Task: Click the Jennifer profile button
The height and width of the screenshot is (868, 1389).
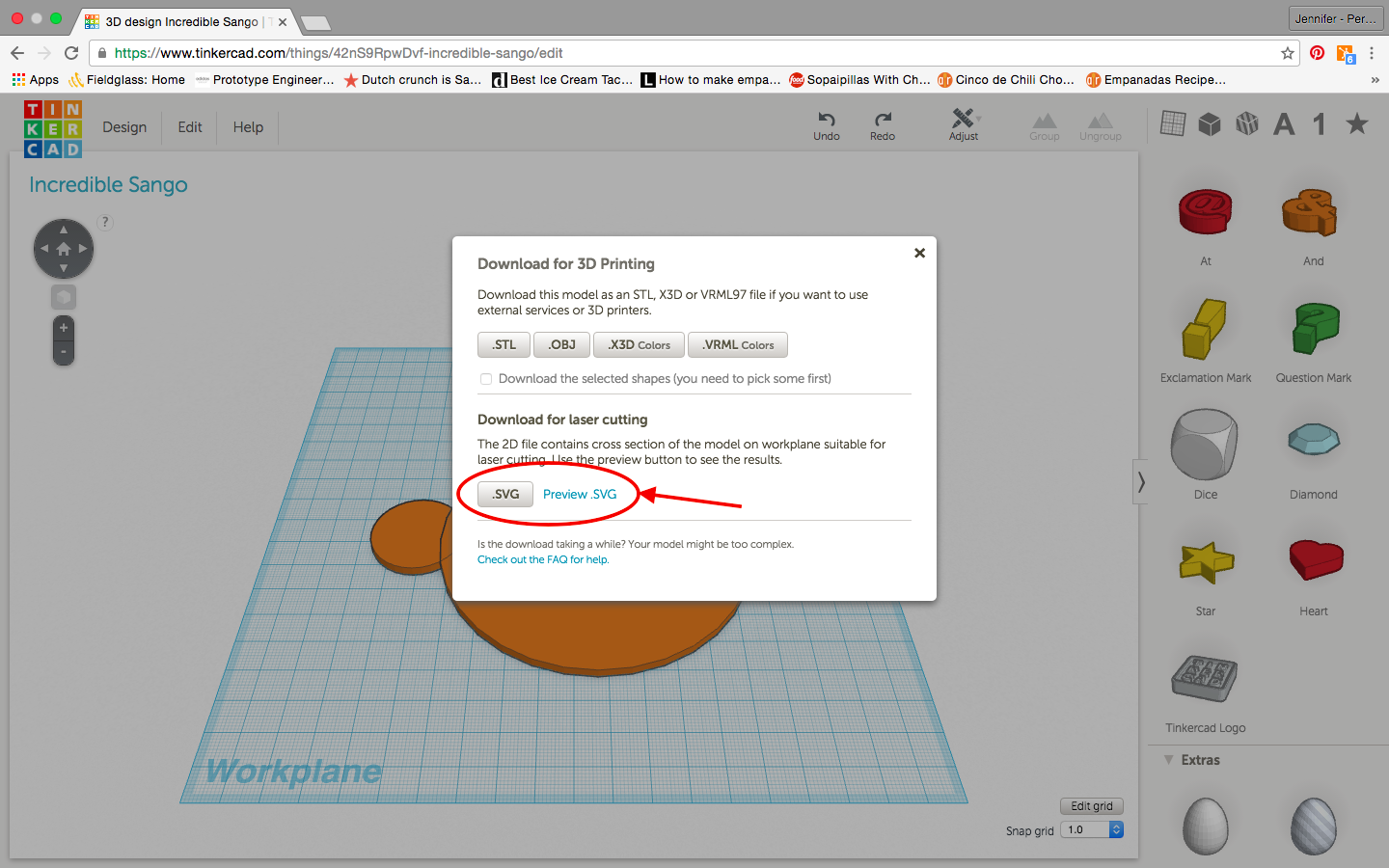Action: coord(1335,18)
